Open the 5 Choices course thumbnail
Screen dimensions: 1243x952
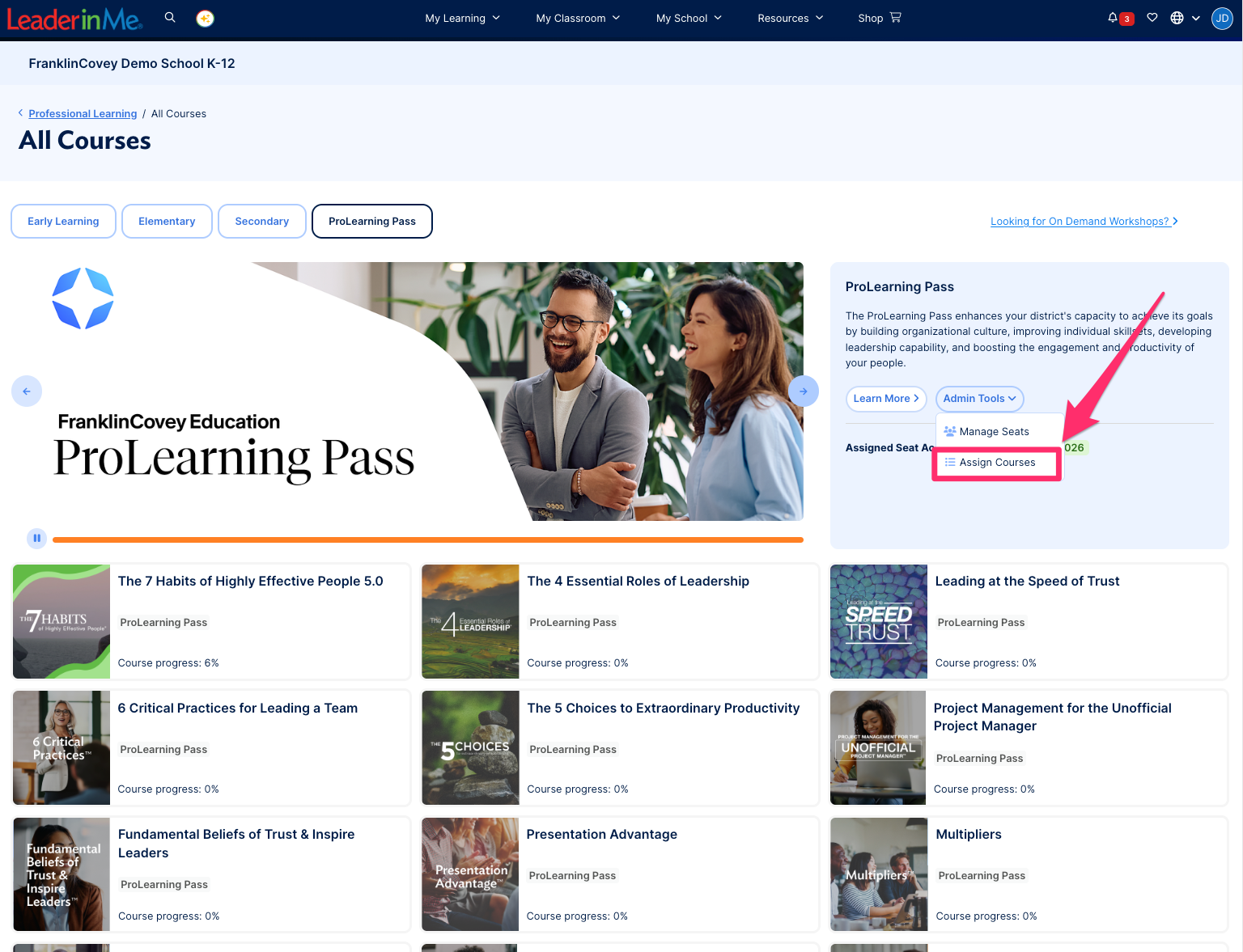(x=470, y=748)
